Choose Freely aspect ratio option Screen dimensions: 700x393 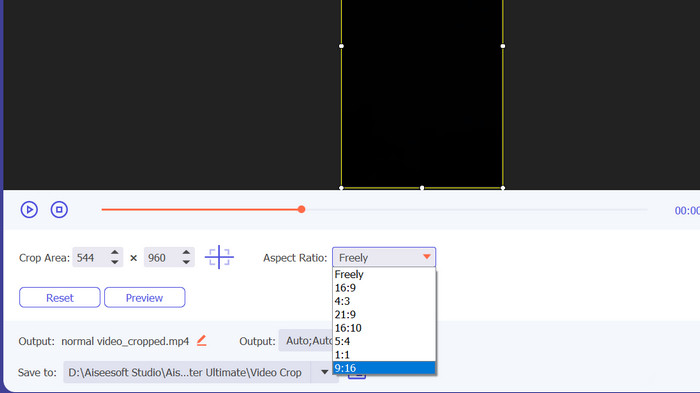[x=384, y=274]
